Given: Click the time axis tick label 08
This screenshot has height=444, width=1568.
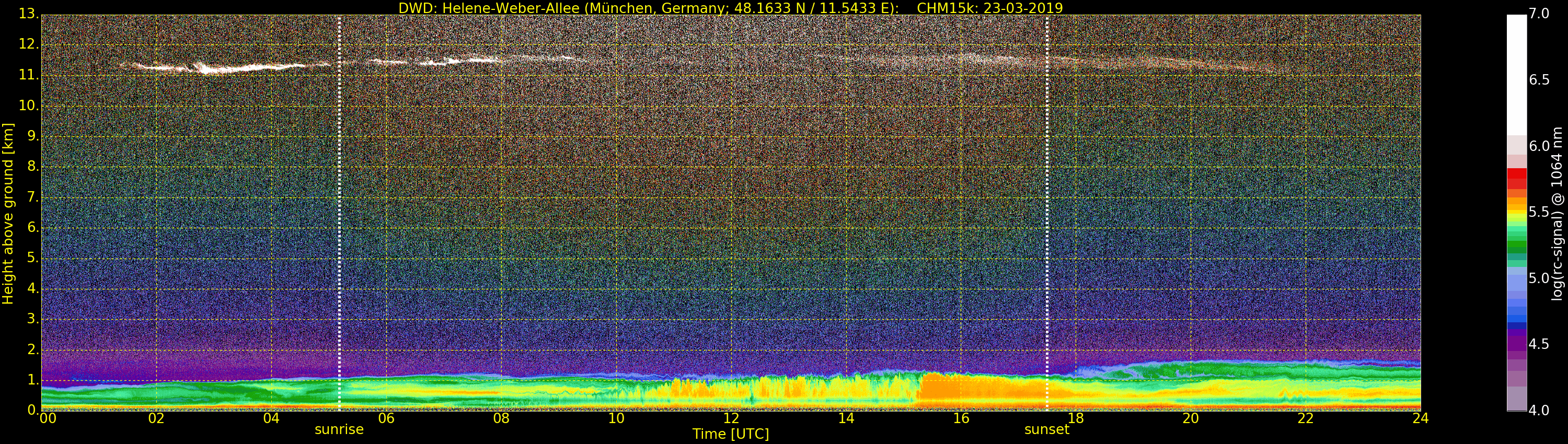Looking at the screenshot, I should click(501, 418).
